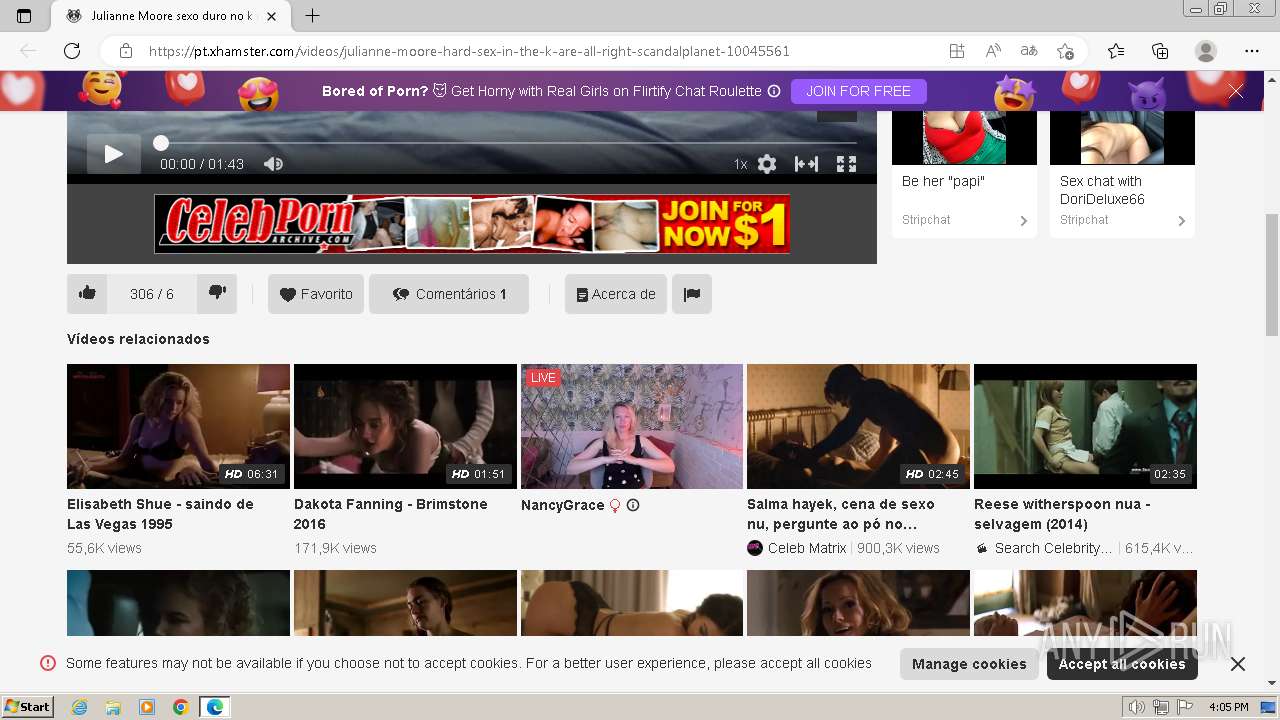Open Edge Settings and more menu
Screen dimensions: 1280x720
tap(1252, 51)
